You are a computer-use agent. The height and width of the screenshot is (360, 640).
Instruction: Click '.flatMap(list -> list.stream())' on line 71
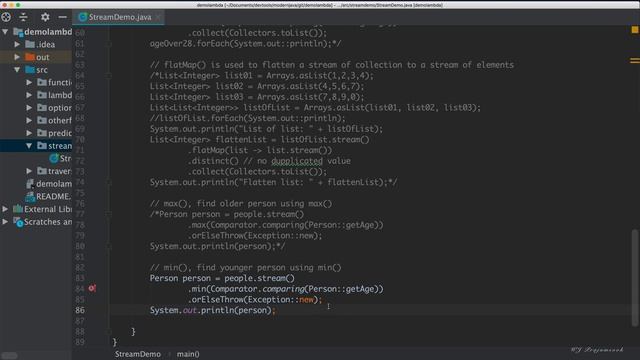click(260, 150)
